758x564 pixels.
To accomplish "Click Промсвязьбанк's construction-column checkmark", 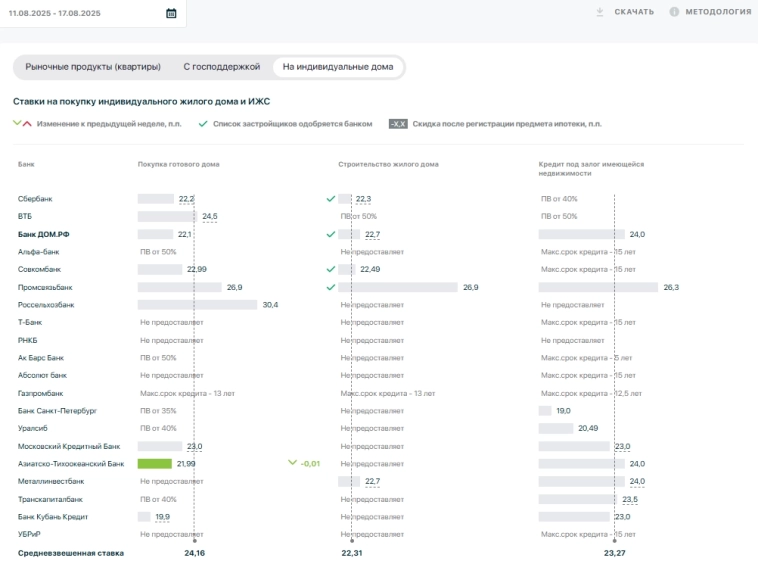I will coord(331,287).
